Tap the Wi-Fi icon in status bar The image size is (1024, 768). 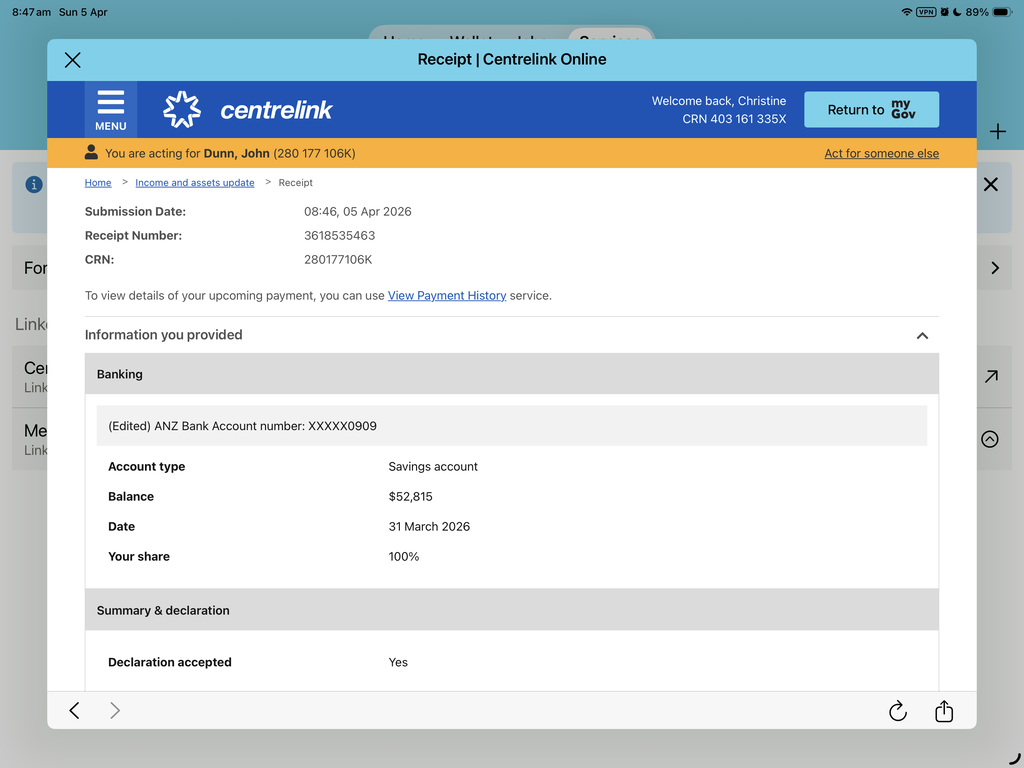tap(906, 12)
